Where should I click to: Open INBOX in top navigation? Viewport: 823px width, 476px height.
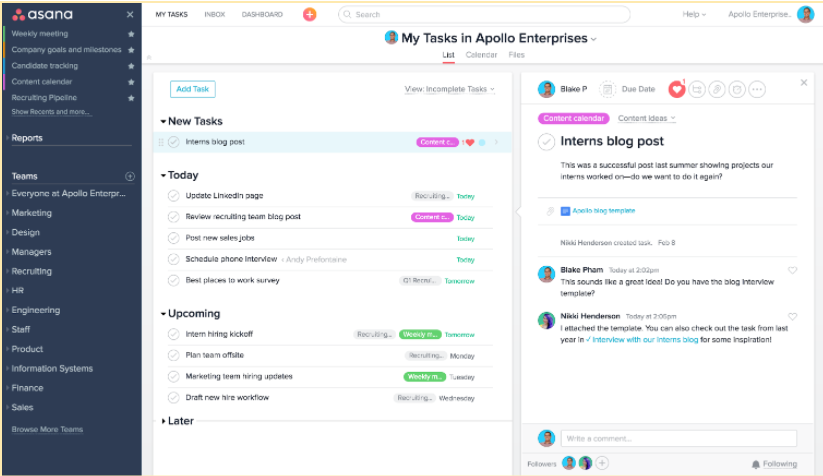click(x=215, y=15)
